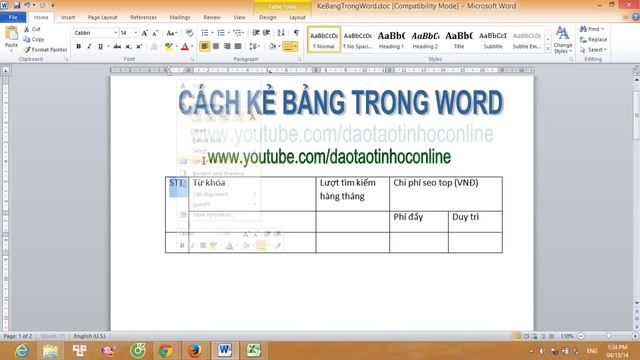
Task: Open the Change Case dropdown
Action: click(x=172, y=33)
